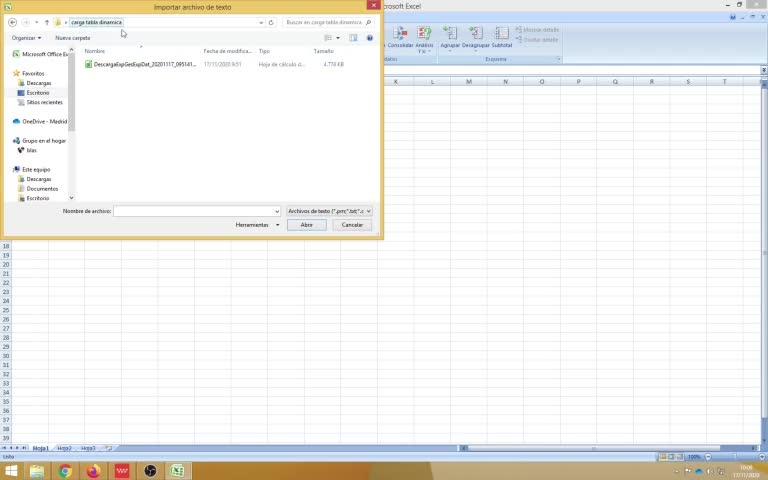Image resolution: width=768 pixels, height=480 pixels.
Task: Switch to Excel in the taskbar
Action: [178, 471]
